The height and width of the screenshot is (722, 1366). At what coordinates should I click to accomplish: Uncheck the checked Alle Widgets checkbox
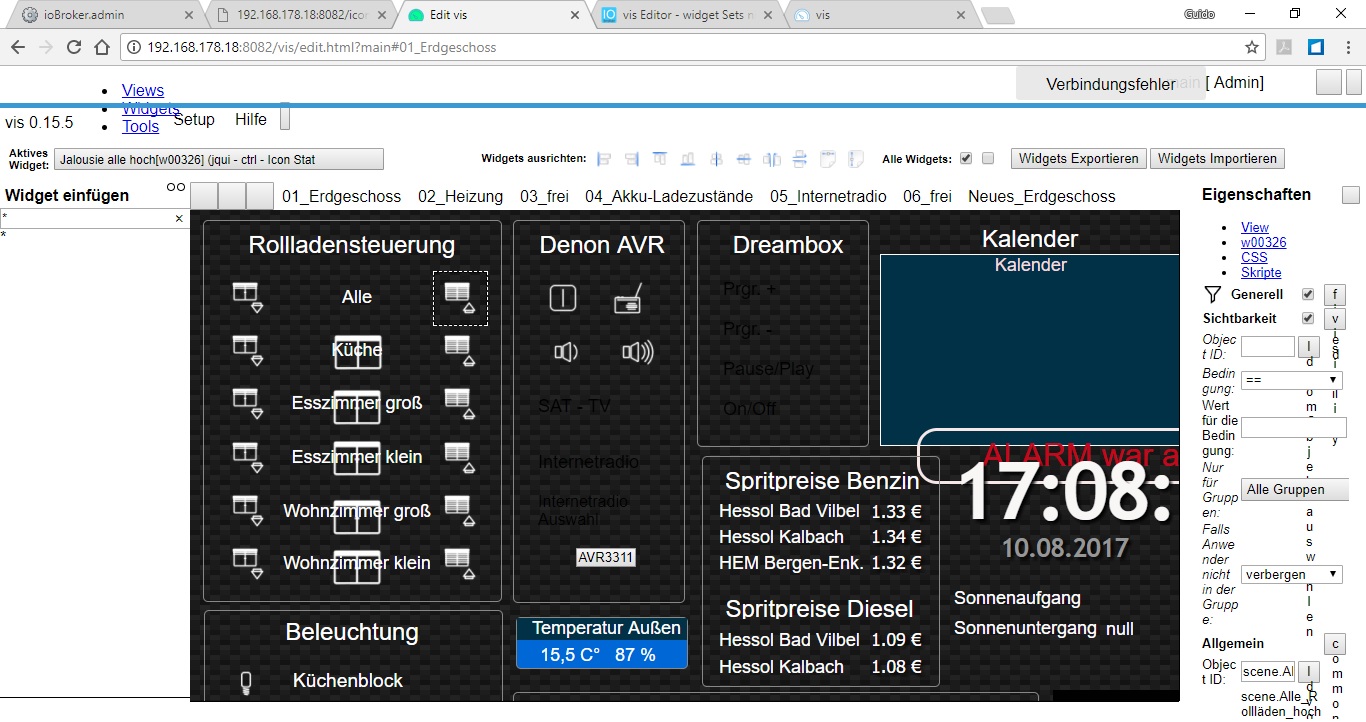tap(965, 158)
